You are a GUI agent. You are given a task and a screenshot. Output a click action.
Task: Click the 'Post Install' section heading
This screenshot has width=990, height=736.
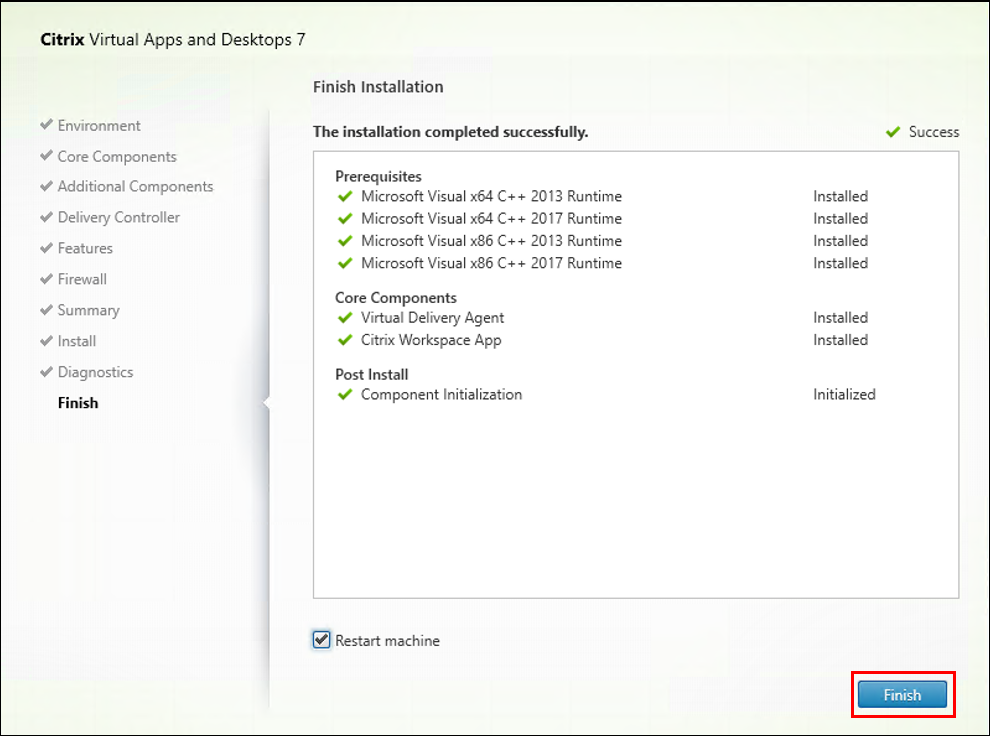(372, 374)
